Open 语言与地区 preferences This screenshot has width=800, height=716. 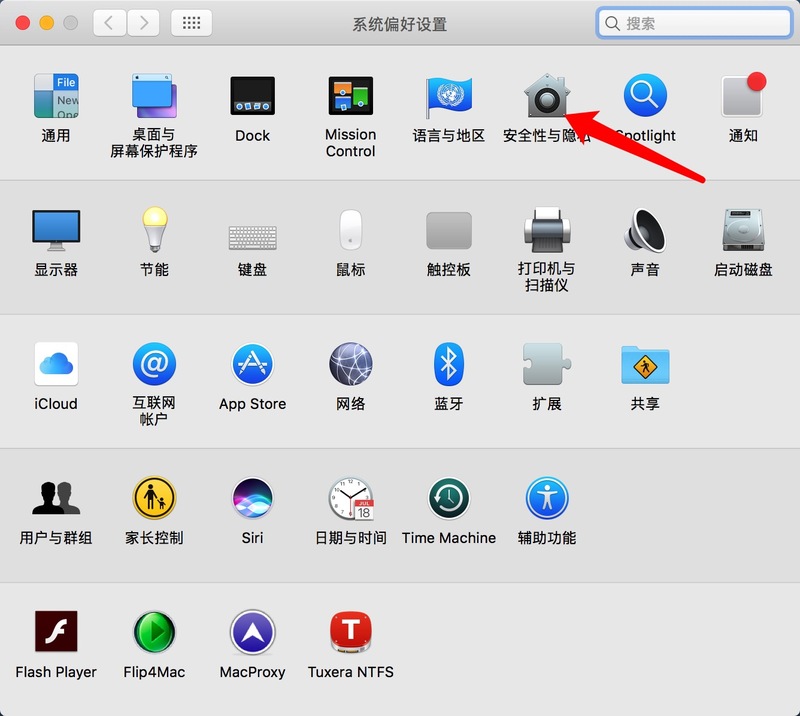(448, 97)
